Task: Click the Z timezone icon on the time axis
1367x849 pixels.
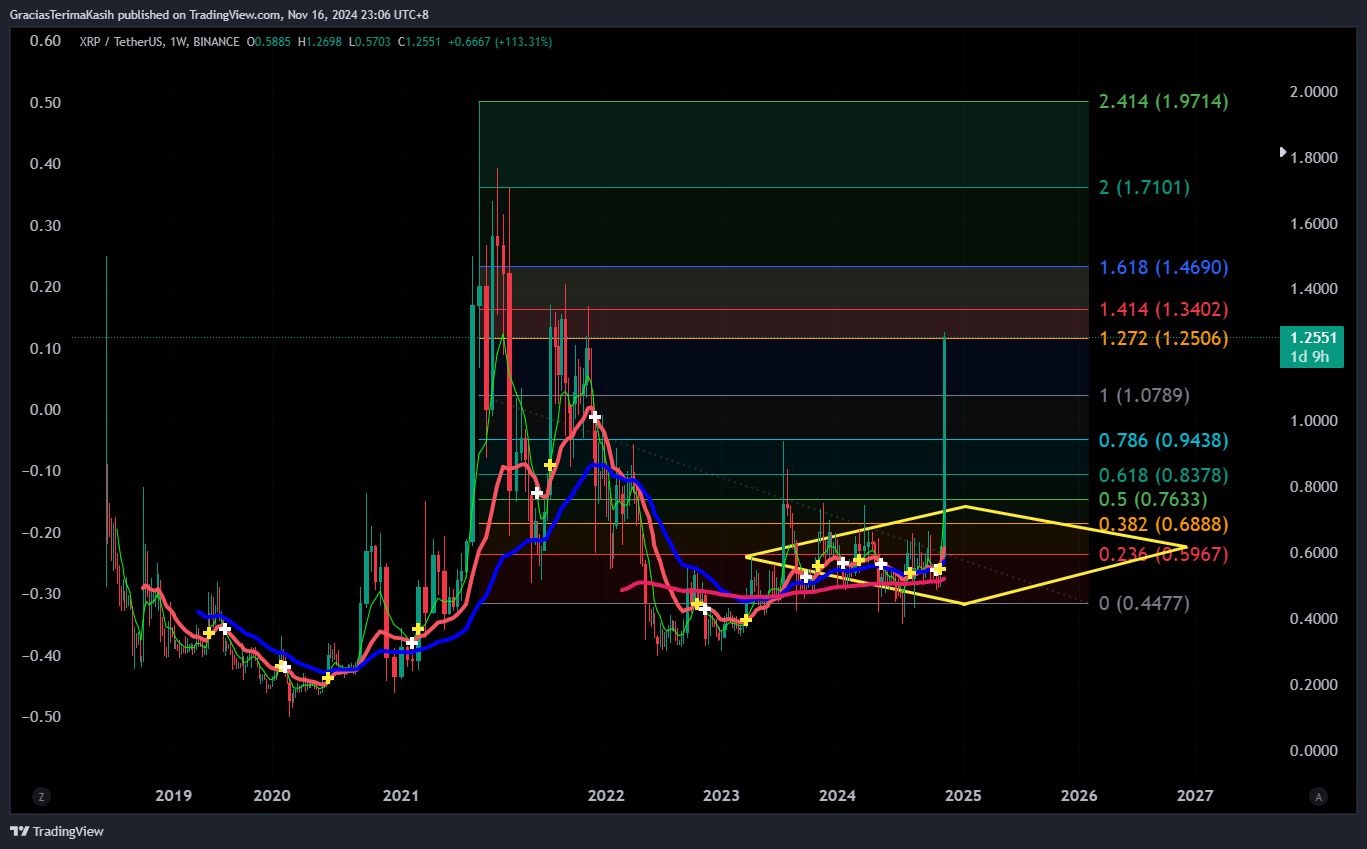Action: [41, 797]
